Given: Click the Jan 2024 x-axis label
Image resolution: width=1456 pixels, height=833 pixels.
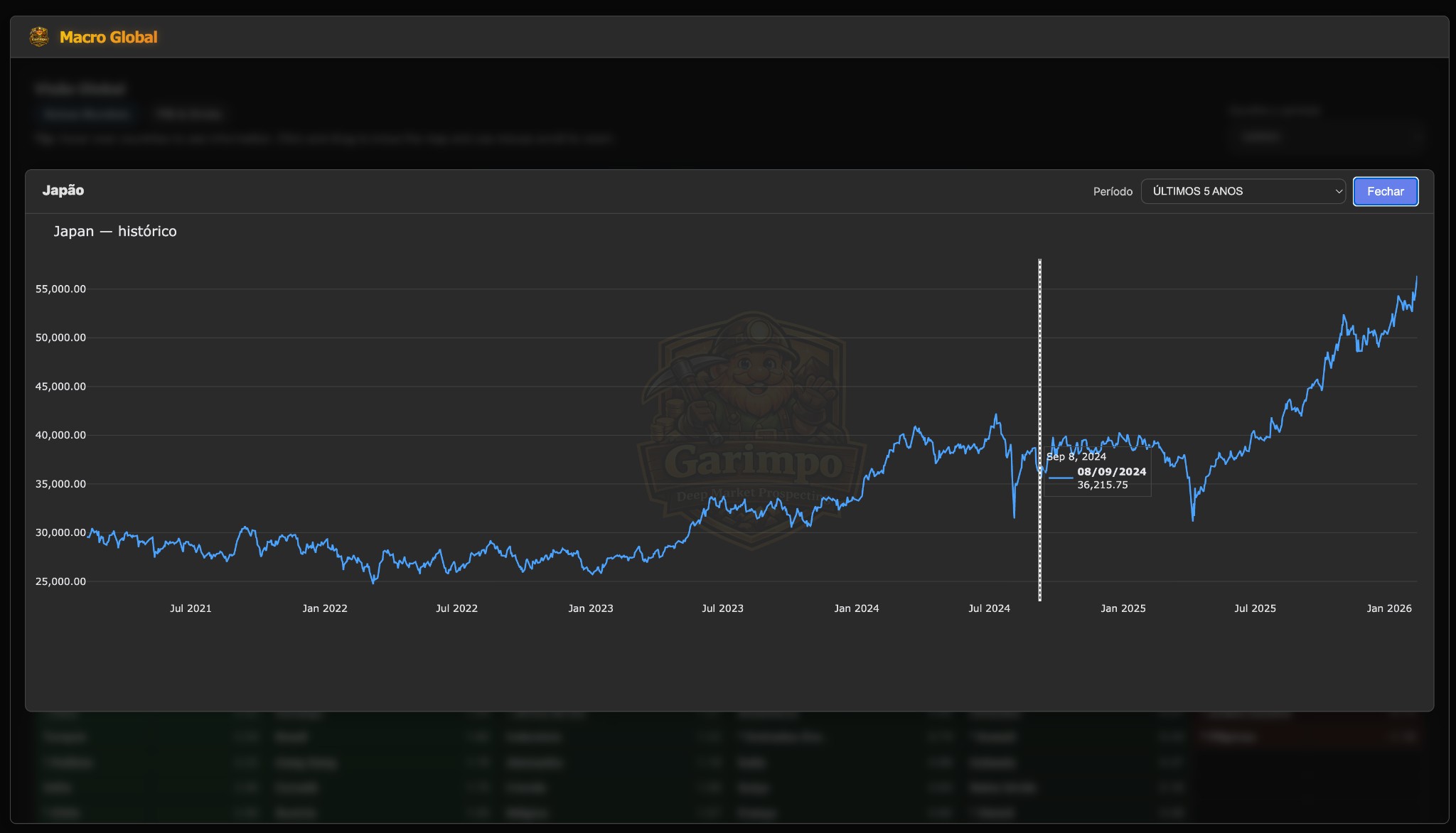Looking at the screenshot, I should point(856,608).
